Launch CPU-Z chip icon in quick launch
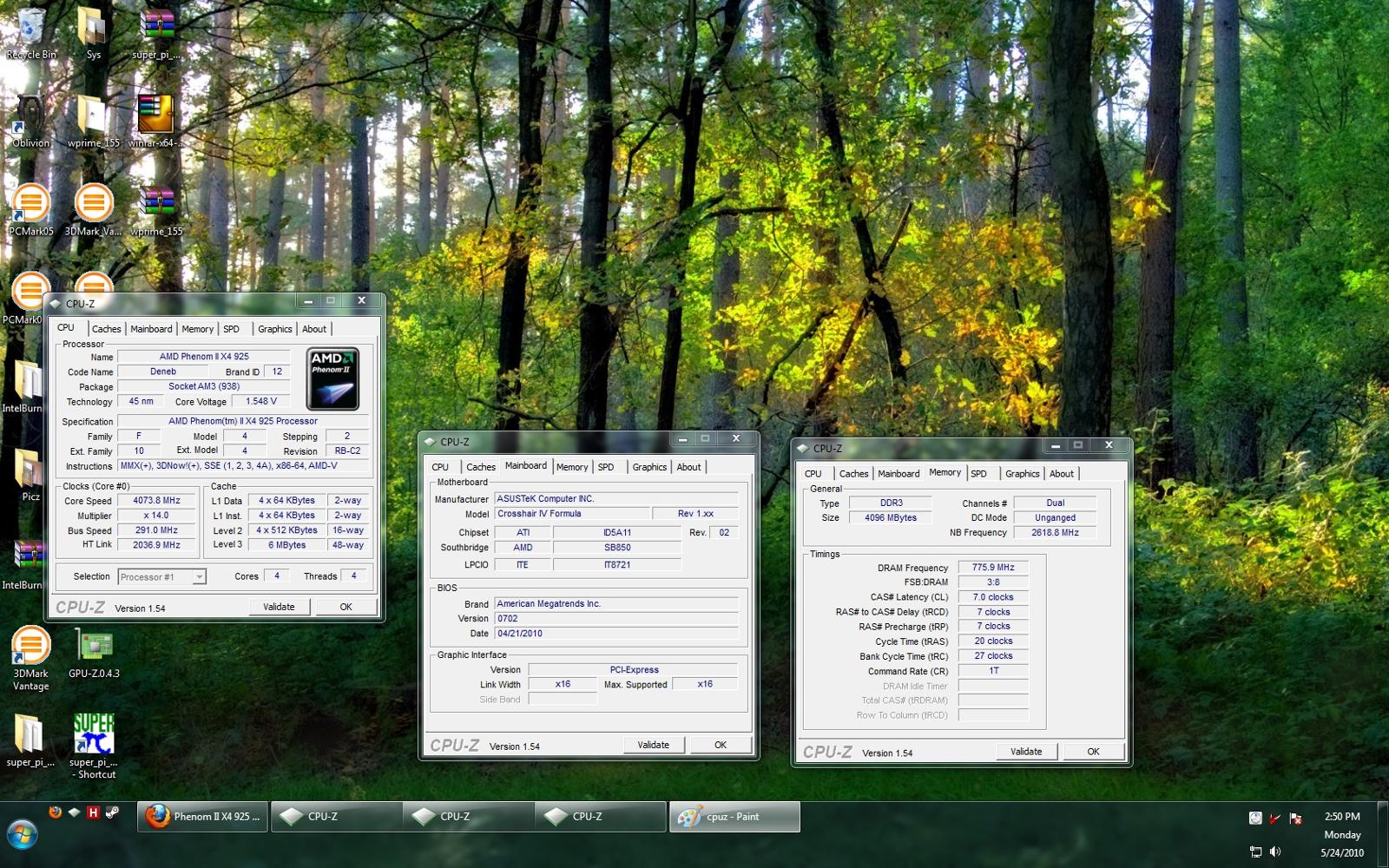This screenshot has width=1389, height=868. click(74, 812)
